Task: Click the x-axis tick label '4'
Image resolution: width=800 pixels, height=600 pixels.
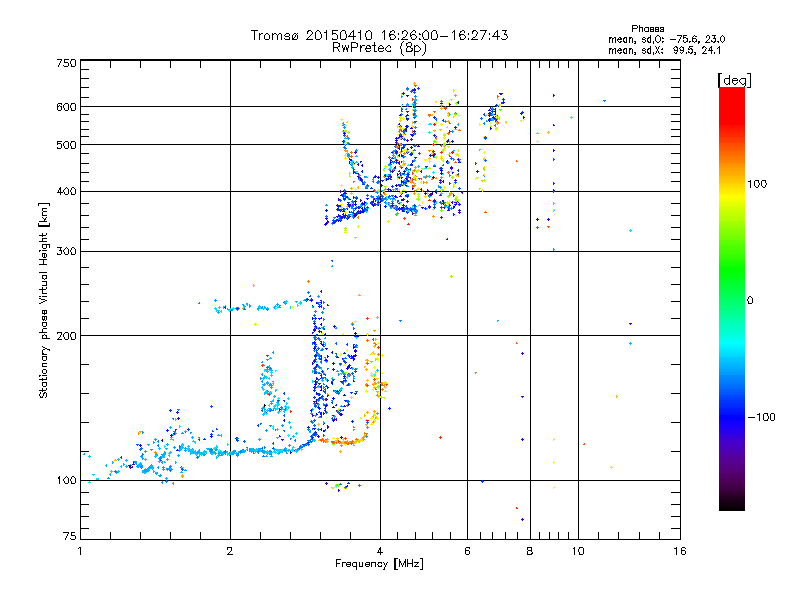Action: pos(380,551)
